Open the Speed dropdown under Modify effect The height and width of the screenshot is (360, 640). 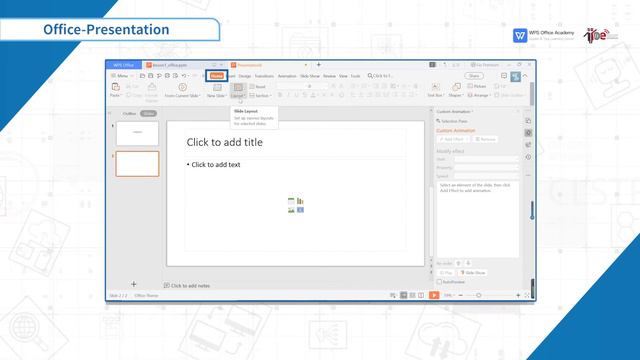click(x=486, y=176)
